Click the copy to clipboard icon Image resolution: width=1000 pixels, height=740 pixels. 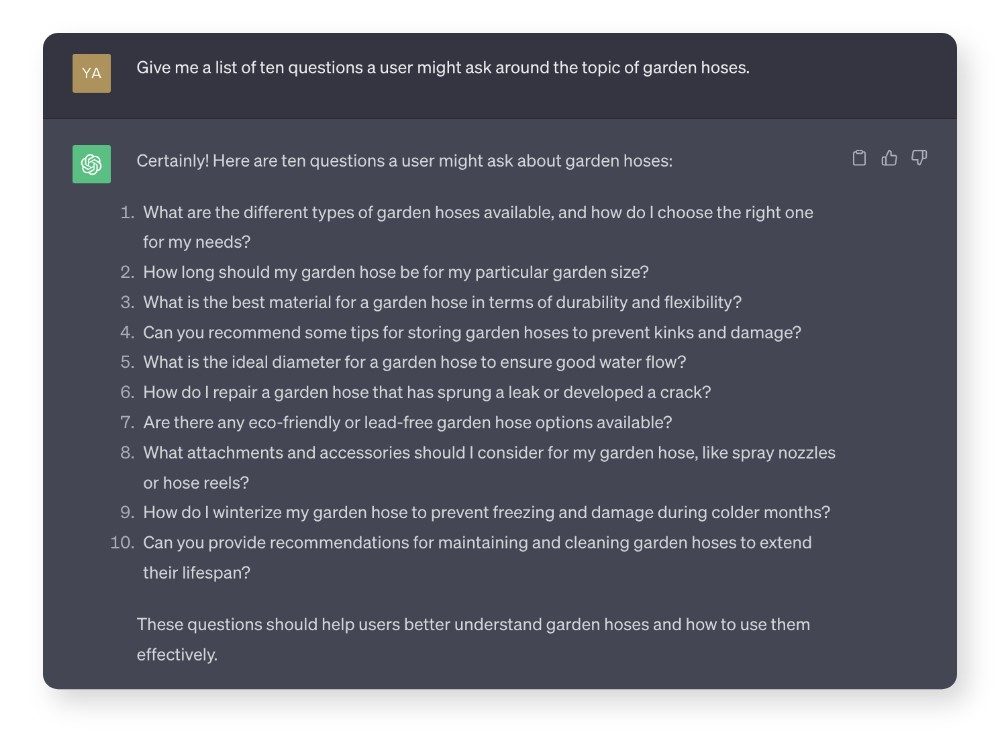[x=859, y=158]
